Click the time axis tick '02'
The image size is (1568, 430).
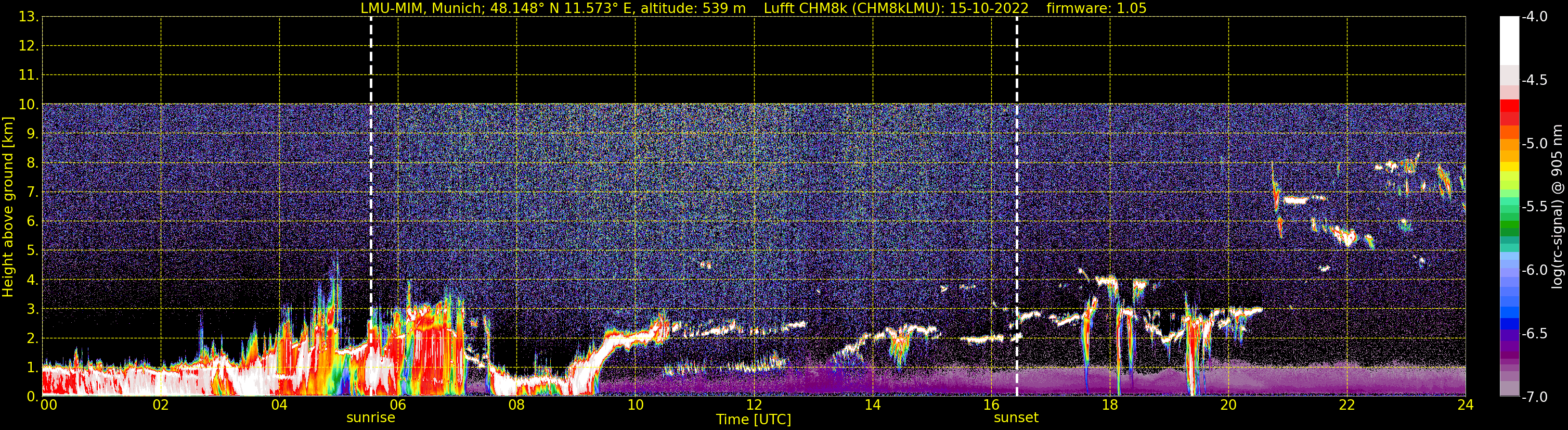[x=161, y=405]
